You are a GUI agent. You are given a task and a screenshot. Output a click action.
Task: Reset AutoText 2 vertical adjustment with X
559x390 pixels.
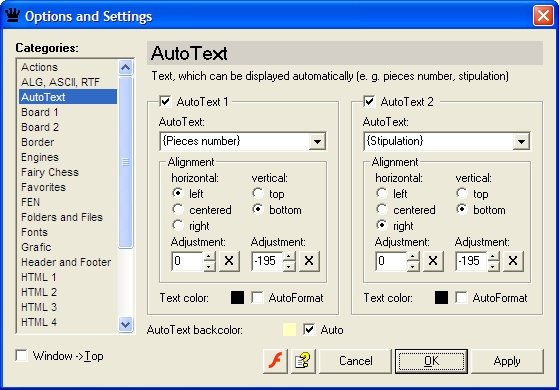coord(513,261)
